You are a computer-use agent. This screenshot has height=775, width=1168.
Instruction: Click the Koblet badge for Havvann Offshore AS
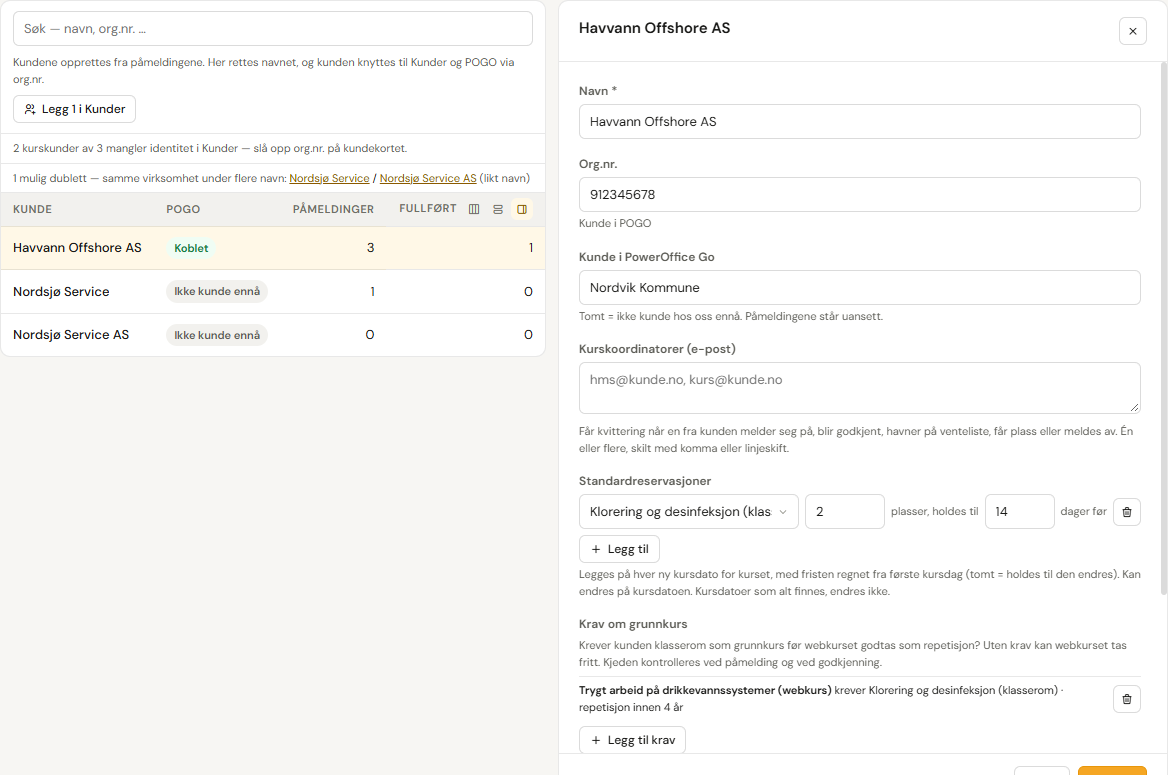[191, 248]
